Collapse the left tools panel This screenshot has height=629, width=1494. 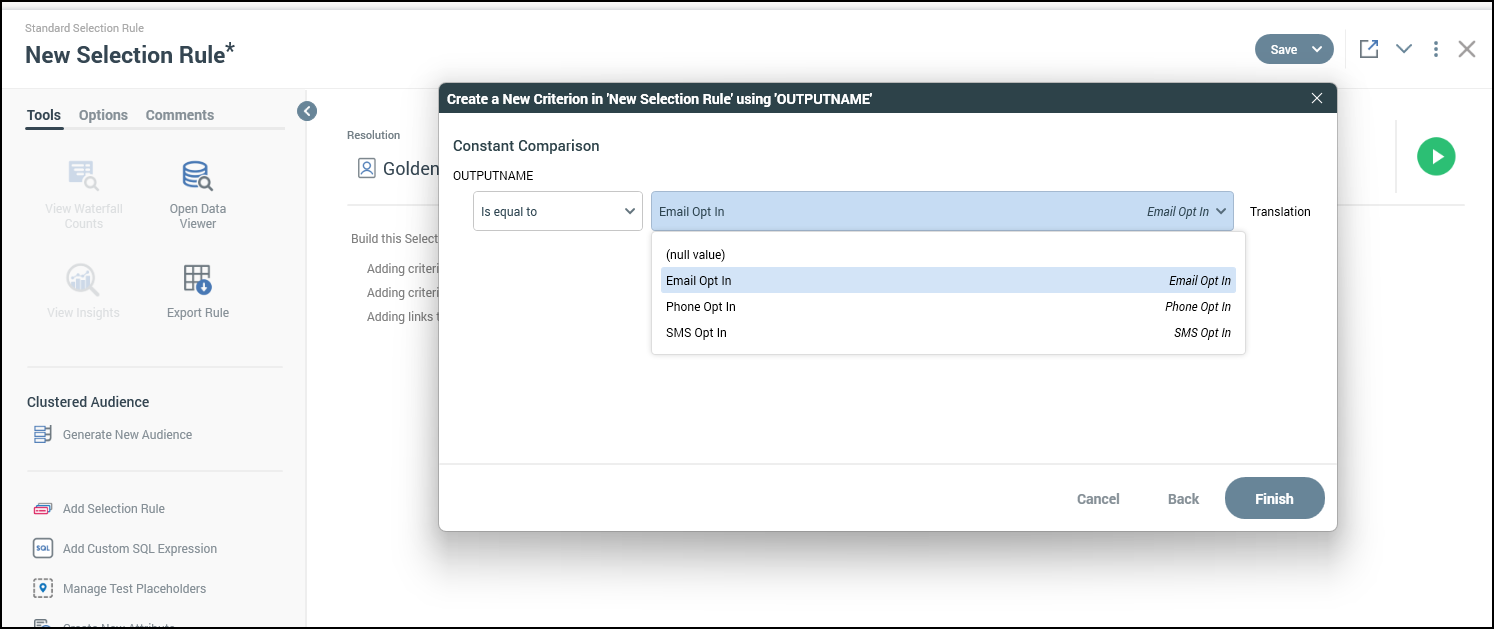click(307, 111)
